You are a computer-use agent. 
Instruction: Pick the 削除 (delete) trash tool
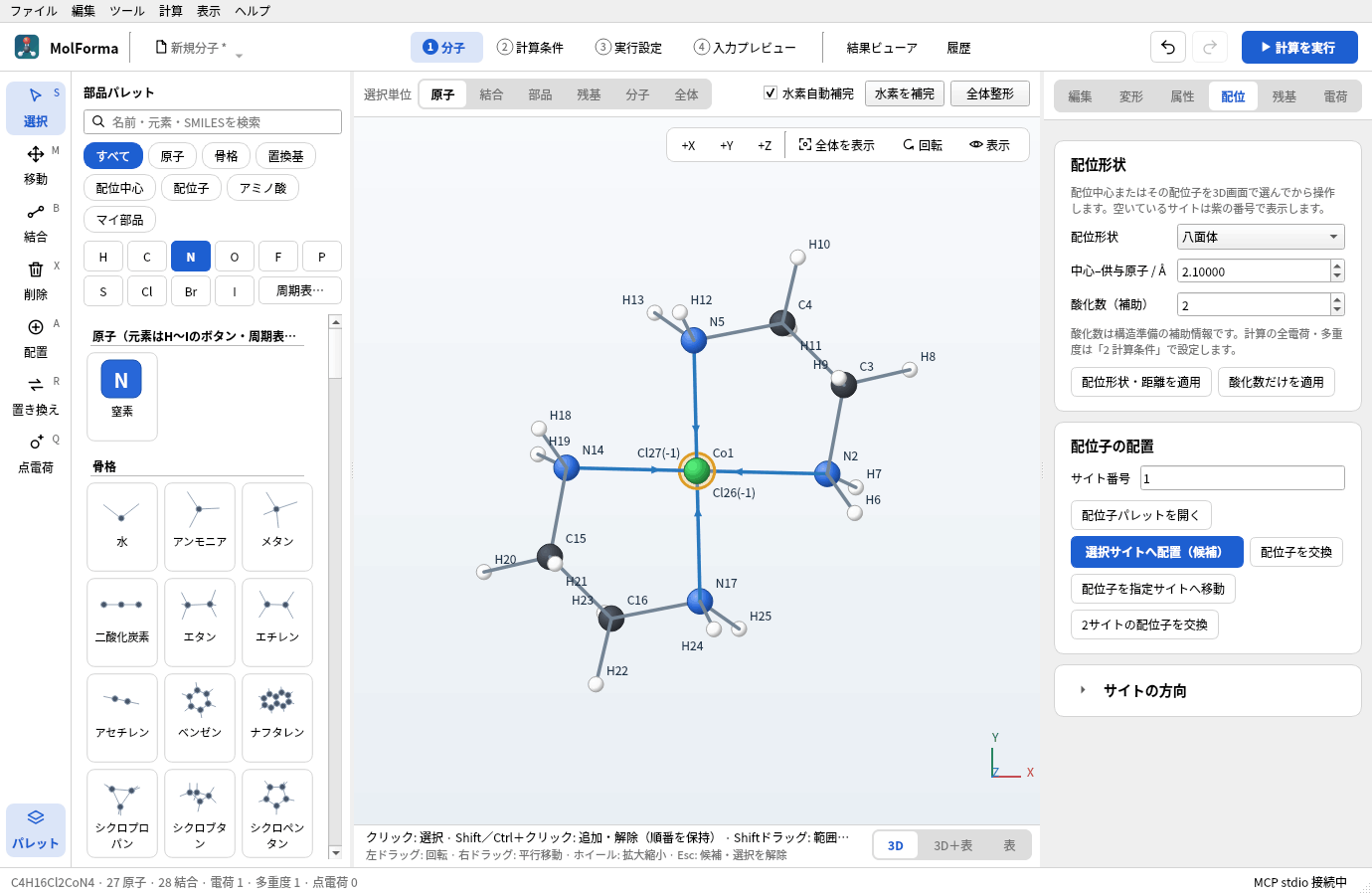click(36, 280)
